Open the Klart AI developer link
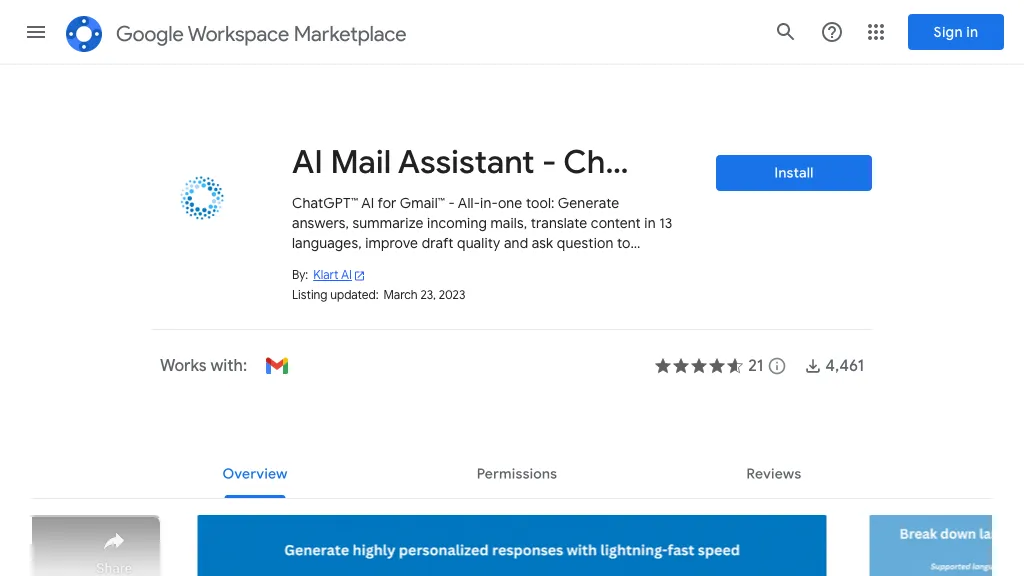1024x576 pixels. (332, 275)
